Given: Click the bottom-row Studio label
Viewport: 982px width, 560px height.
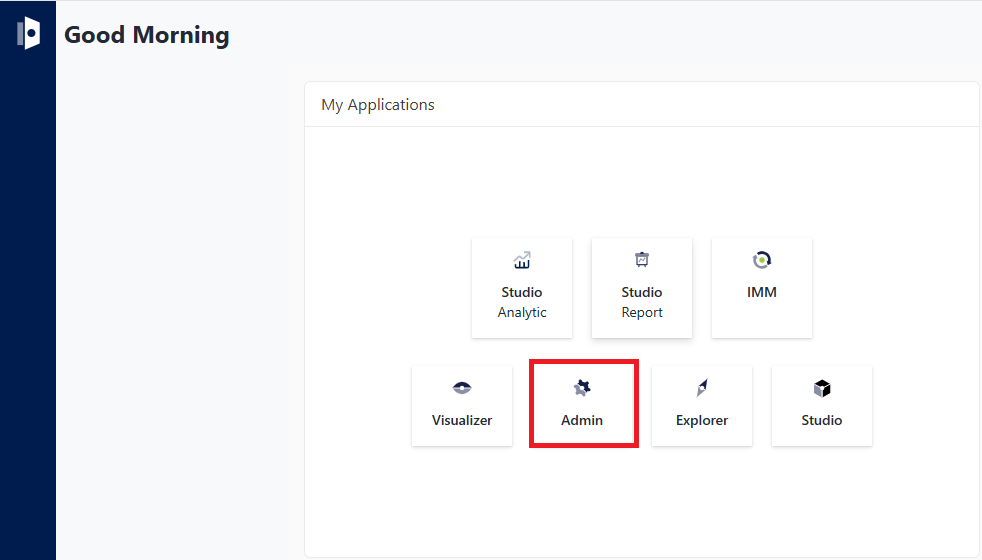Looking at the screenshot, I should pyautogui.click(x=822, y=420).
